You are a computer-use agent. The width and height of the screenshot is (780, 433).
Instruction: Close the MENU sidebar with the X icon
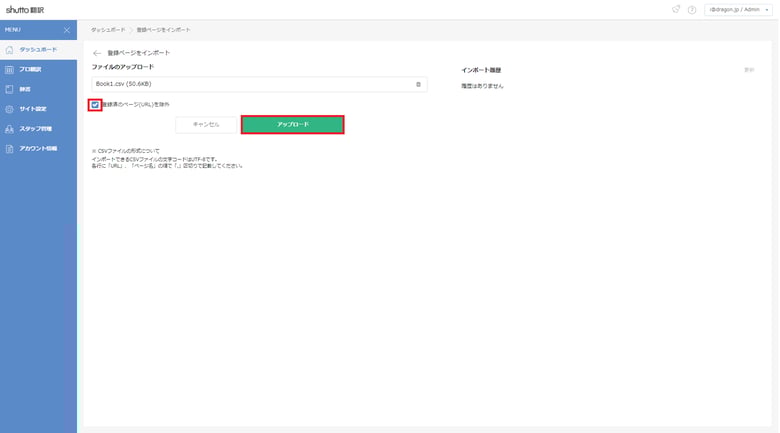(x=67, y=30)
